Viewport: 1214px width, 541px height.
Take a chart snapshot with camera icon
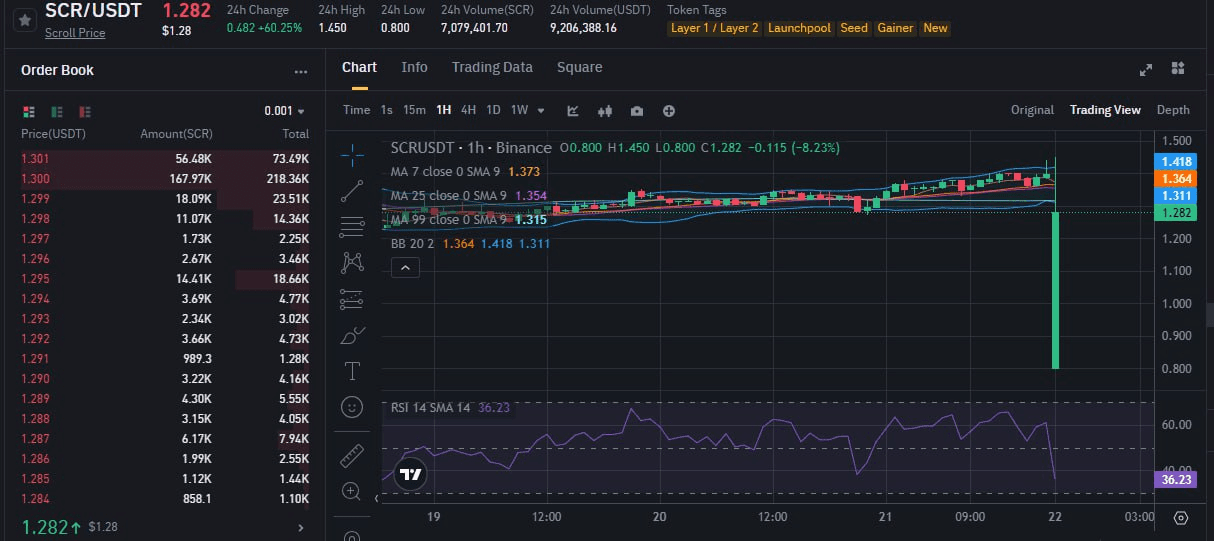(637, 111)
